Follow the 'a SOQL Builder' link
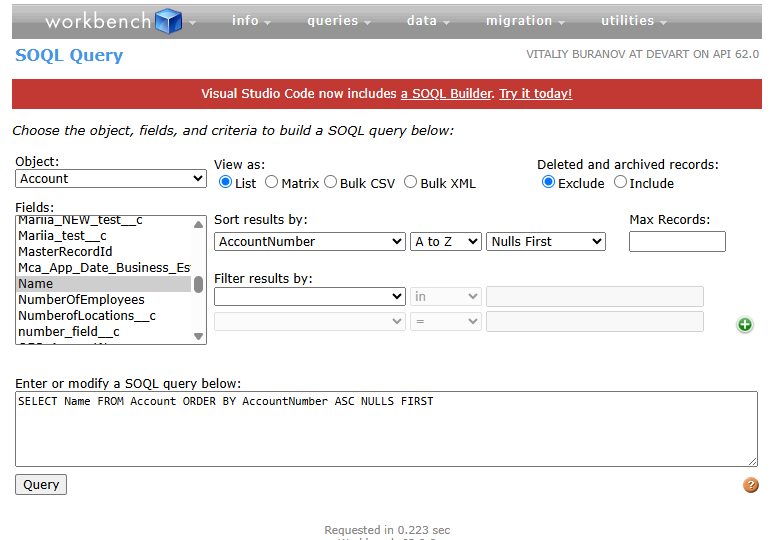Viewport: 775px width, 540px height. point(446,94)
